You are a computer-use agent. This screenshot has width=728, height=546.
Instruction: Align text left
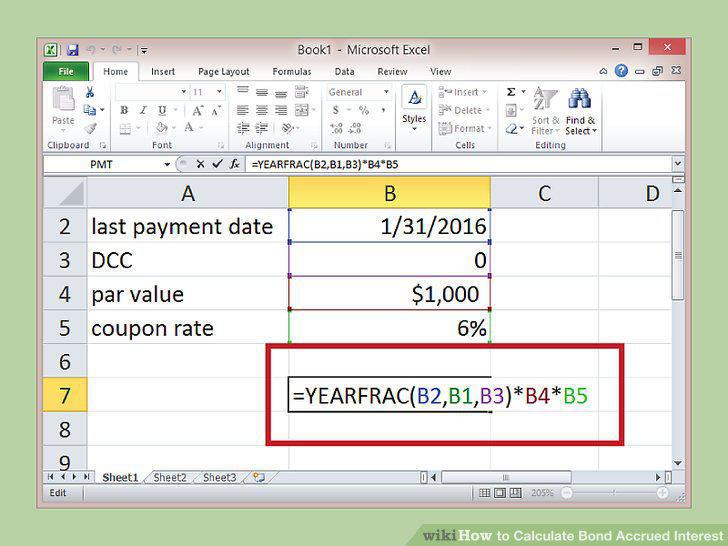(242, 110)
